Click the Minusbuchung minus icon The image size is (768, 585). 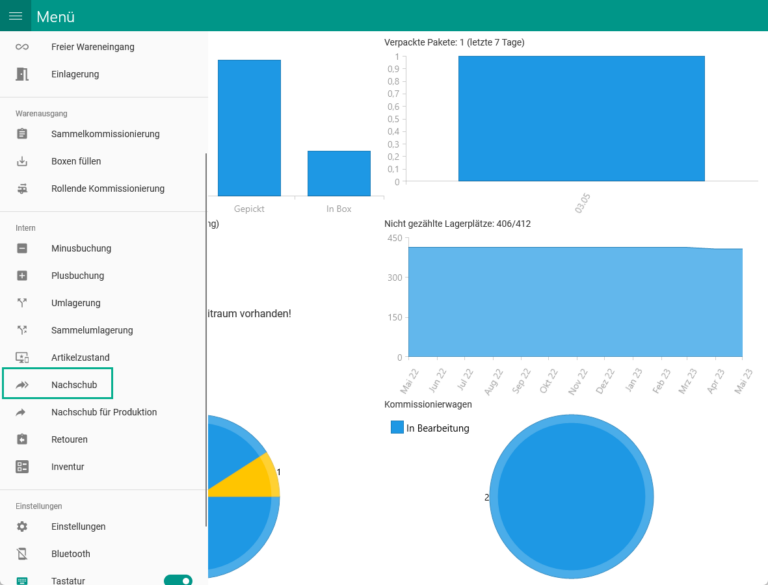point(22,248)
